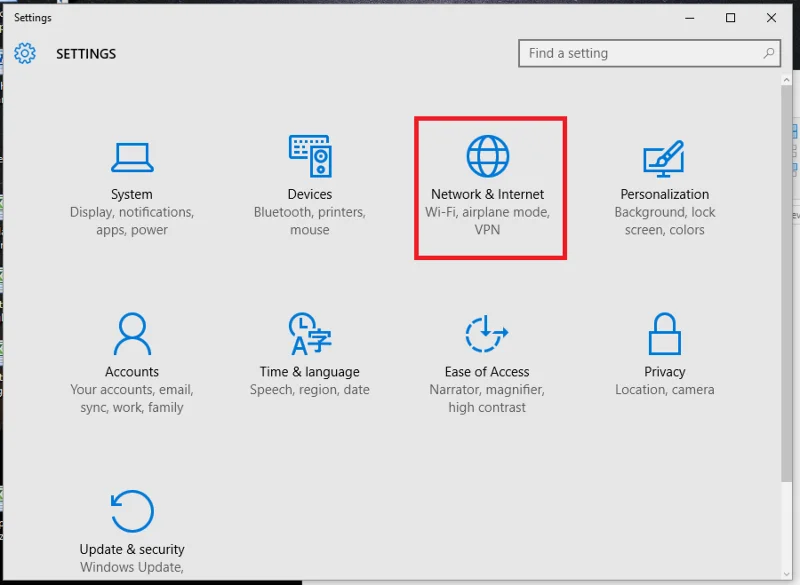
Task: Open the Network & Internet globe icon
Action: (488, 156)
